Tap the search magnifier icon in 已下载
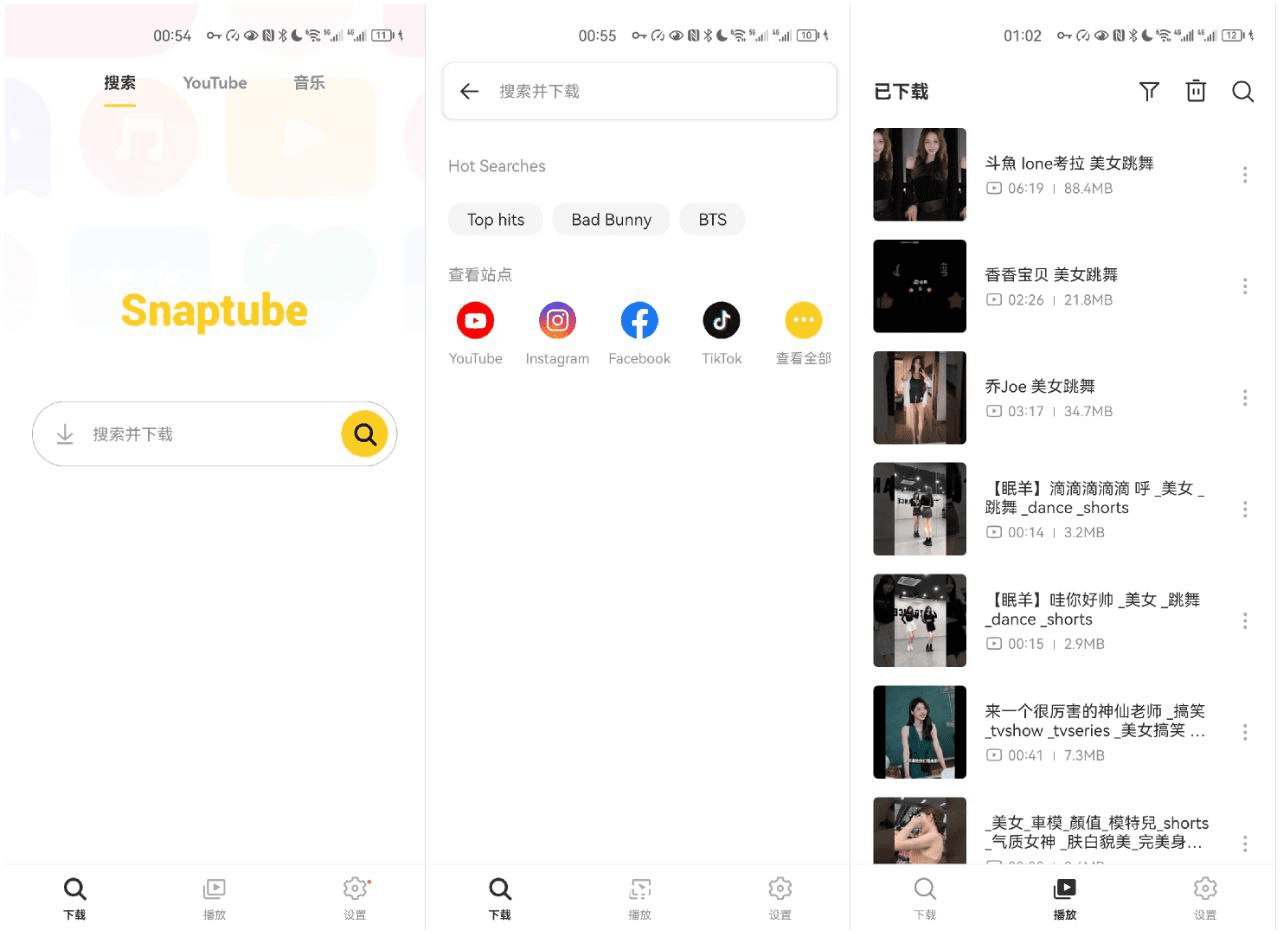The width and height of the screenshot is (1280, 934). coord(1243,91)
